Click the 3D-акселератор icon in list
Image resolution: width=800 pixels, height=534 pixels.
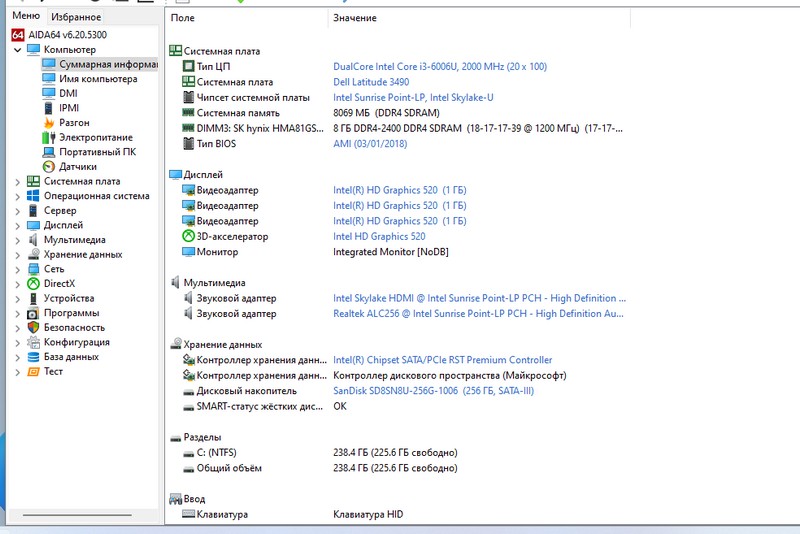point(188,237)
